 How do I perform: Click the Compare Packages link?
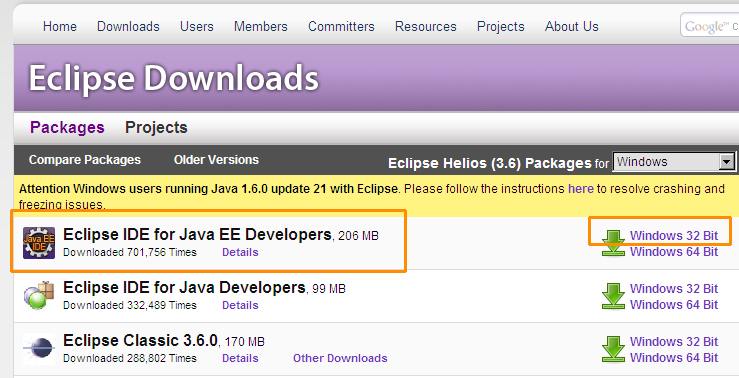click(x=85, y=160)
